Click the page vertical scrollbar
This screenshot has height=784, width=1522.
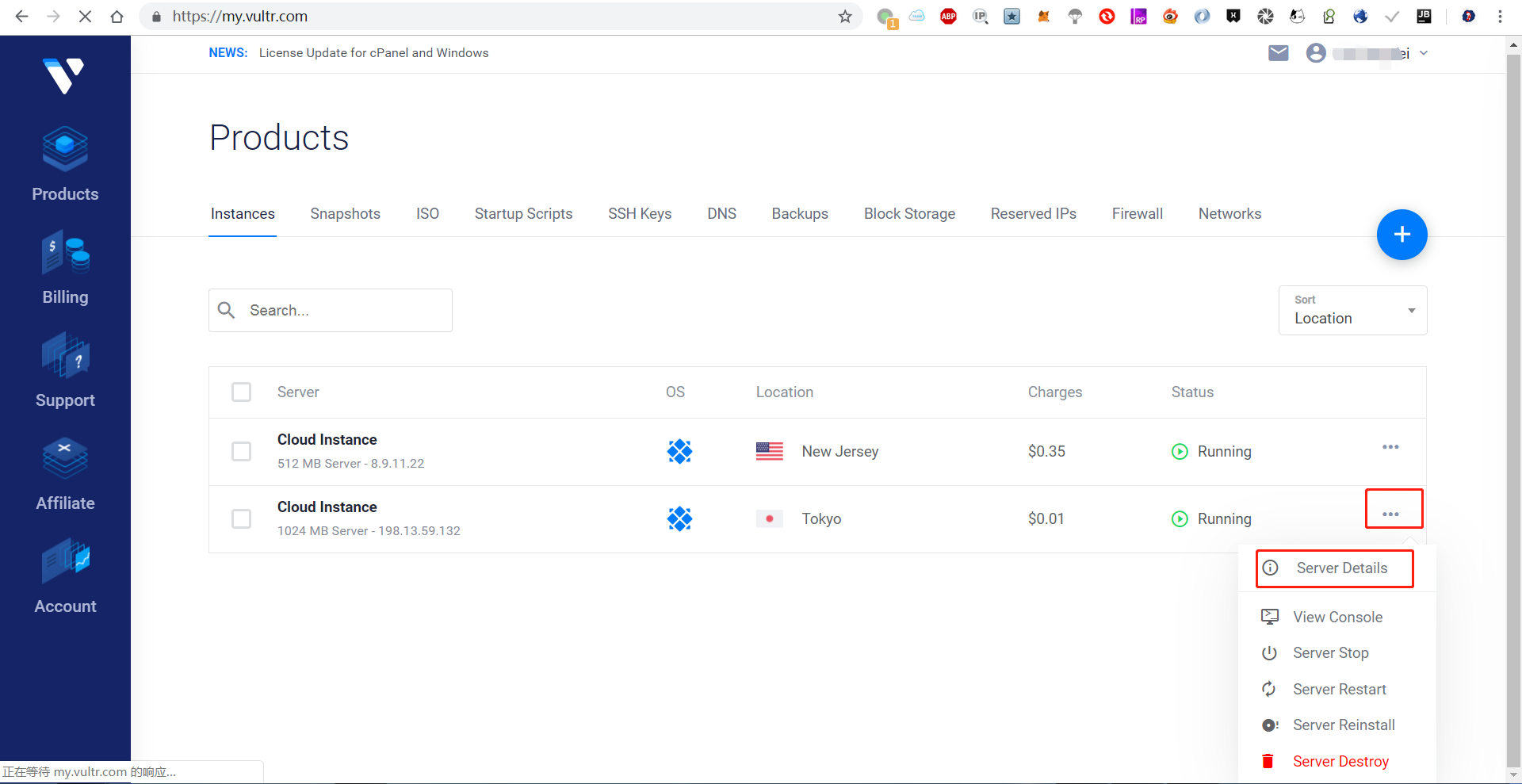point(1513,409)
